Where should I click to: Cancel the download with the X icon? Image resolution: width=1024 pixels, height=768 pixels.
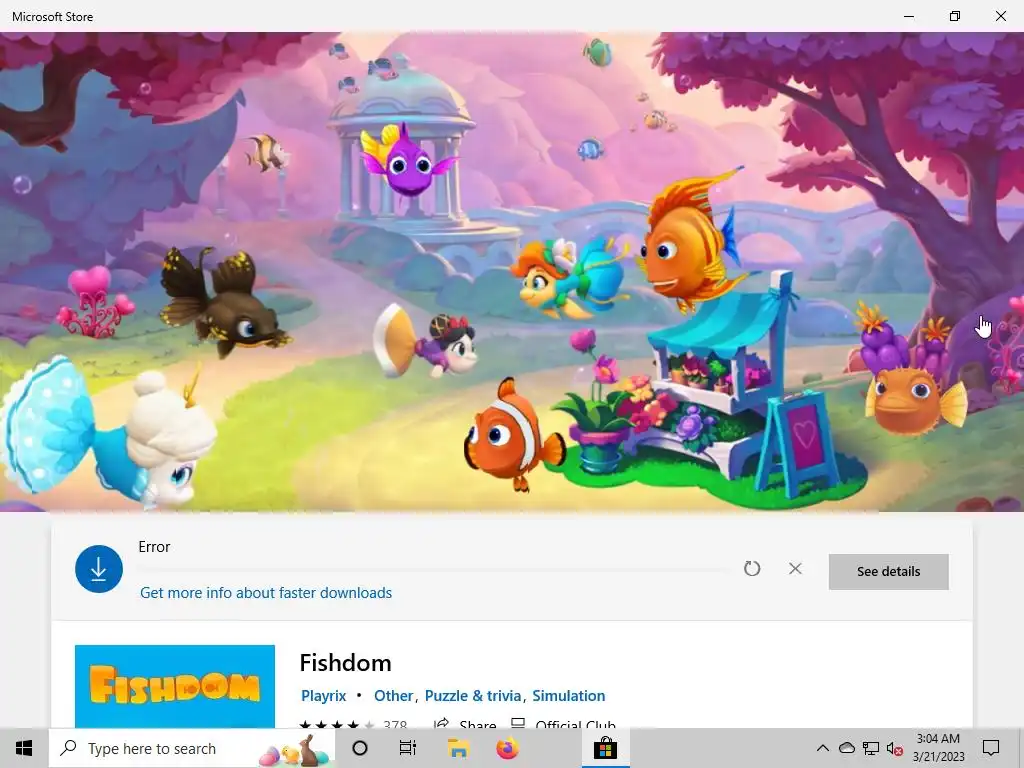795,569
